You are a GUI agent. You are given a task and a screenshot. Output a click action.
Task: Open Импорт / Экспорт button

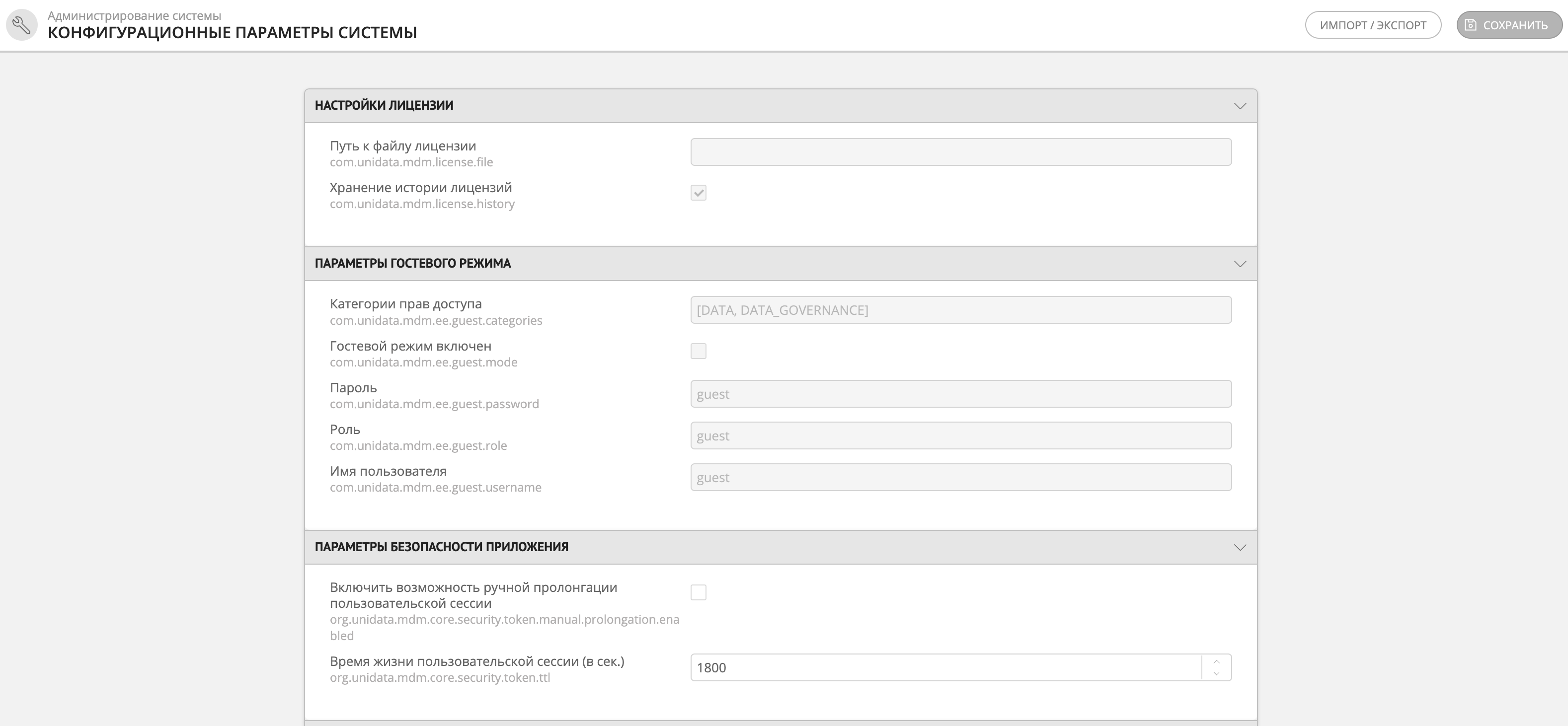[x=1373, y=25]
